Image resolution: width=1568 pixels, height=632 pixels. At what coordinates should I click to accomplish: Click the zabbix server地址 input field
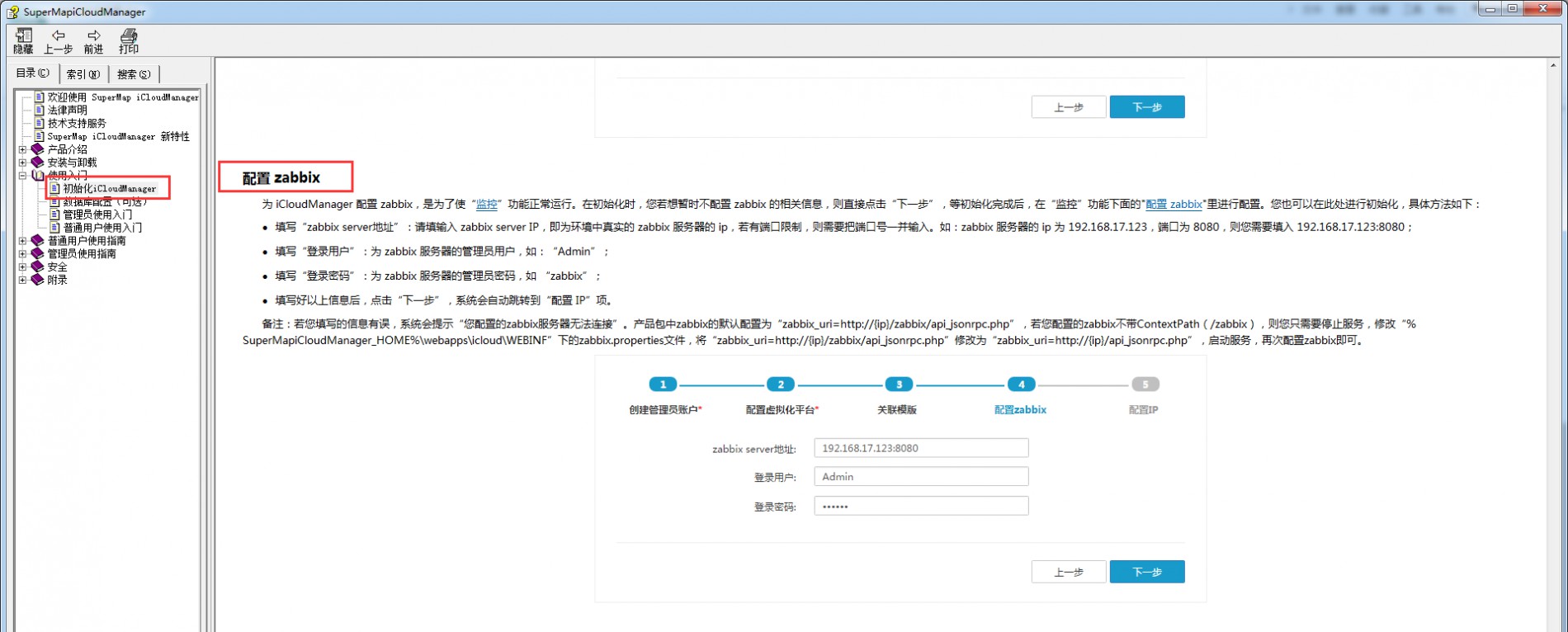[921, 448]
